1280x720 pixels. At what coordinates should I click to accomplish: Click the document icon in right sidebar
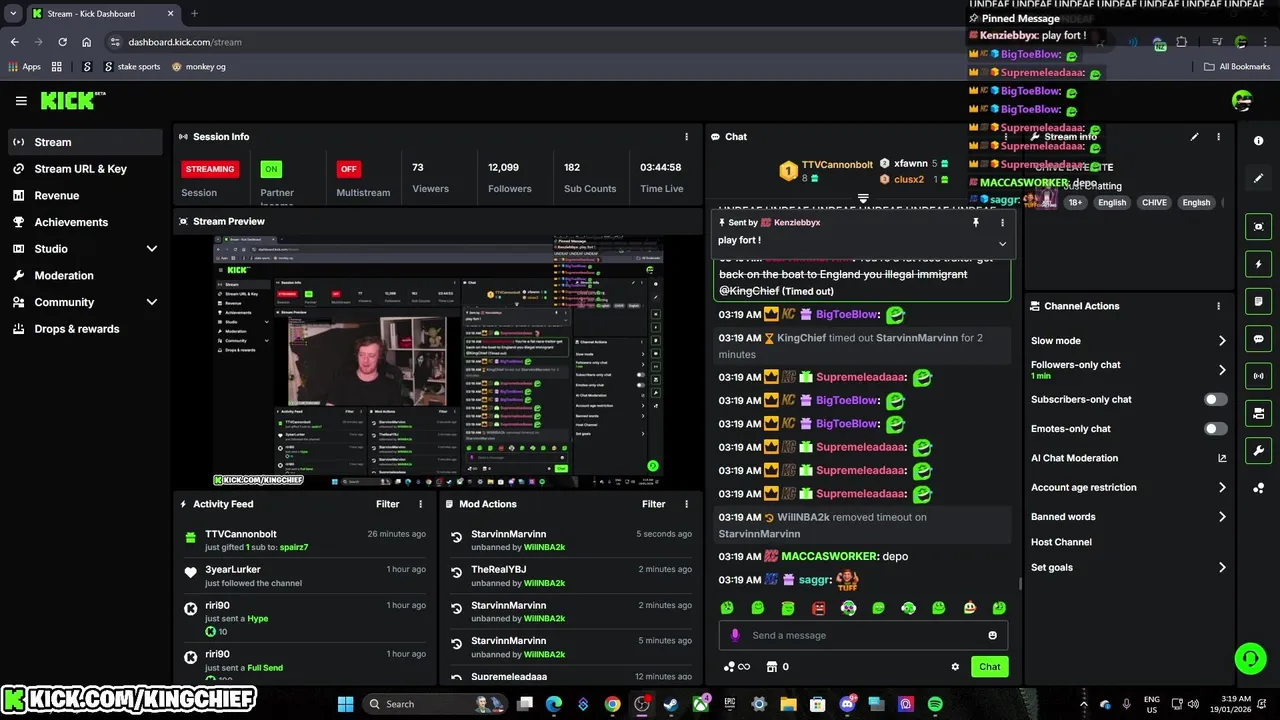[1259, 301]
